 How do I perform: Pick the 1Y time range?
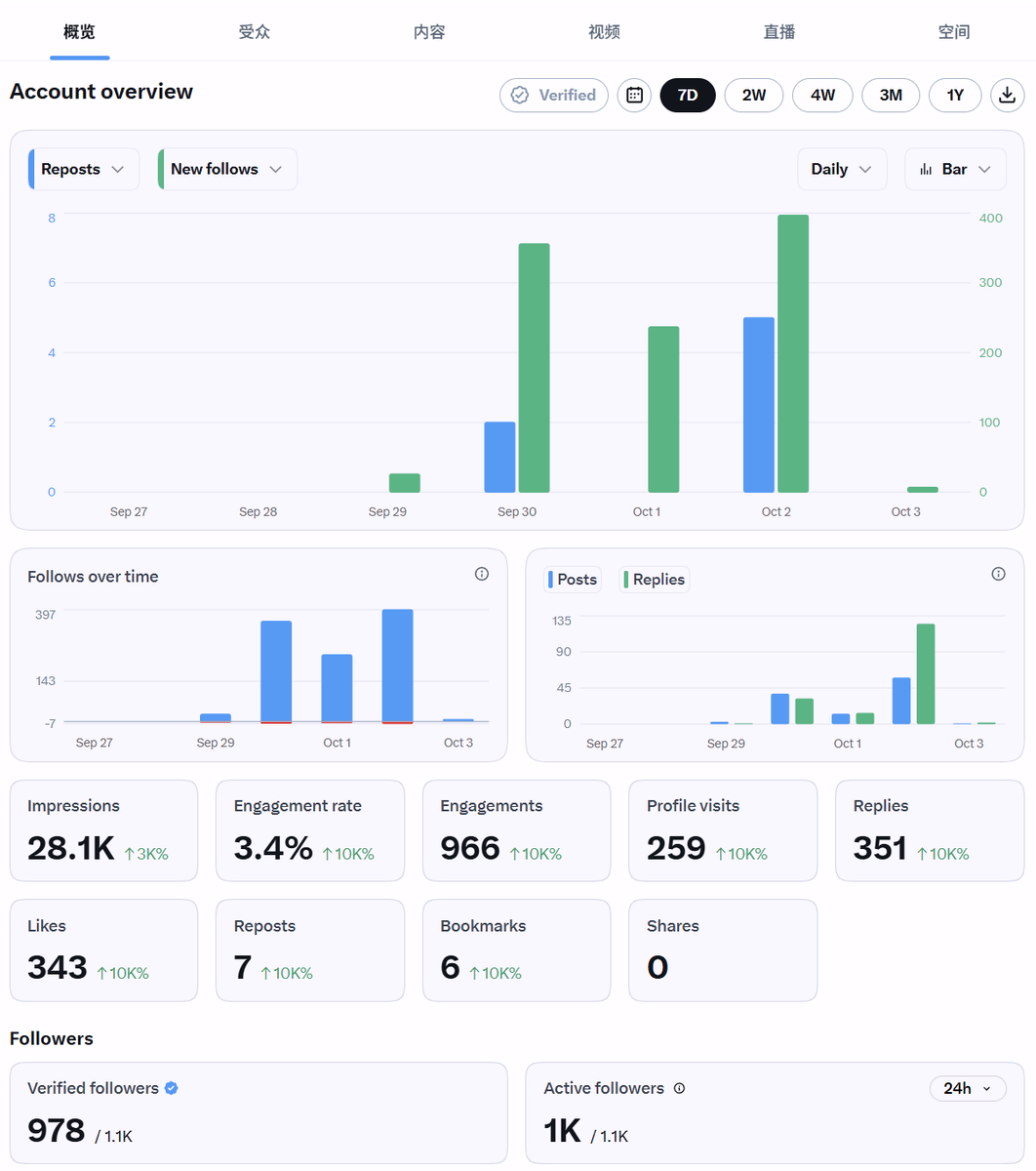[x=955, y=95]
